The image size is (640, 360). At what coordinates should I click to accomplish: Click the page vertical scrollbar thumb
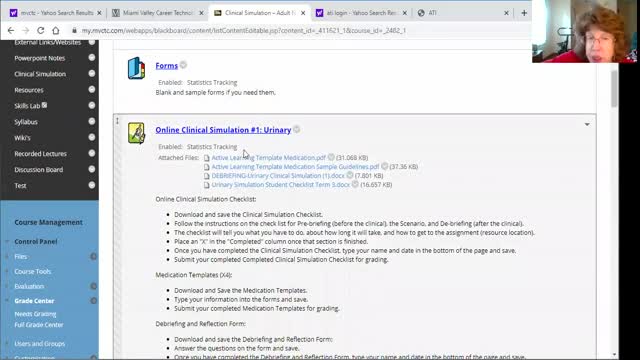614,89
